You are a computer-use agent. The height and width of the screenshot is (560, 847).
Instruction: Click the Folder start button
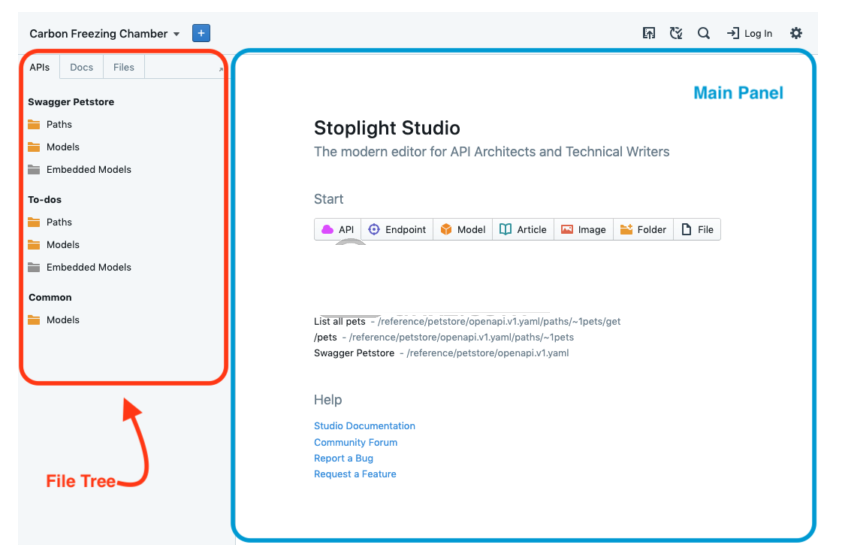click(643, 230)
